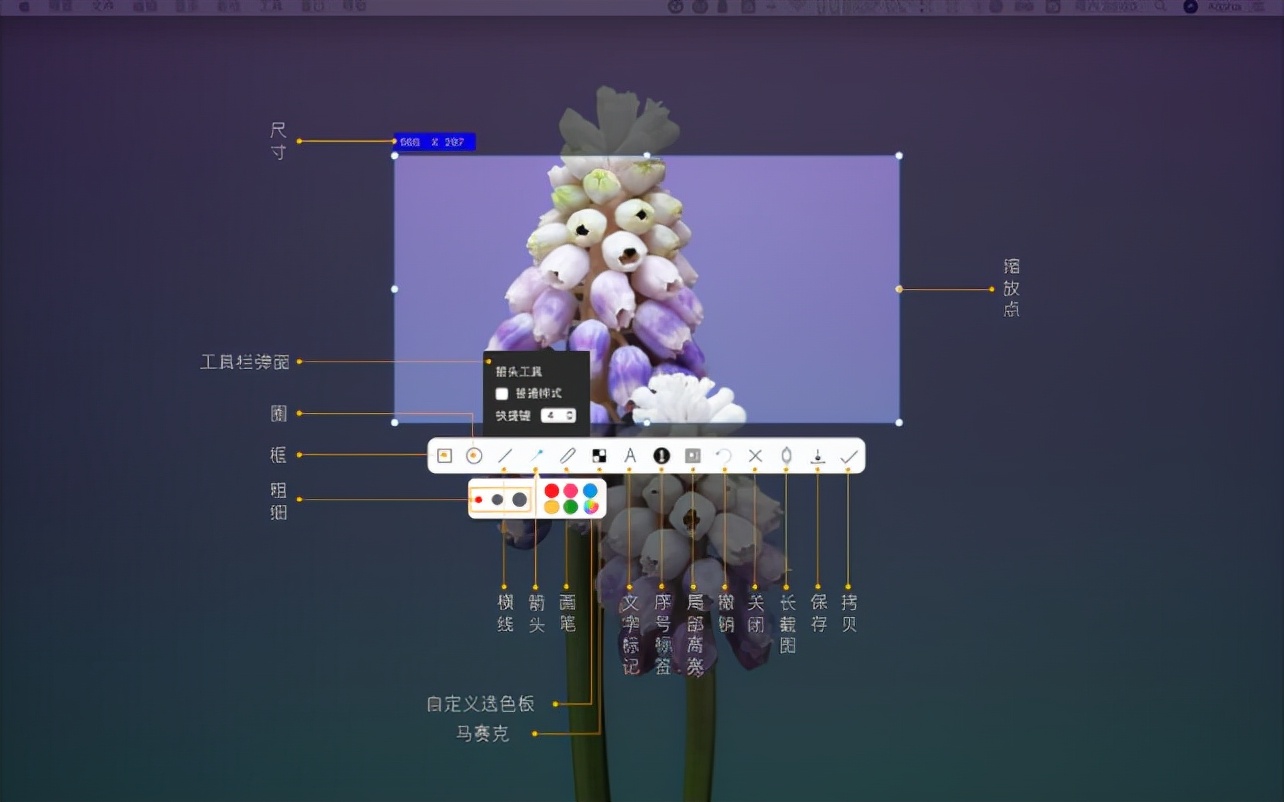
Task: Select the mosaic blur tool
Action: (x=600, y=455)
